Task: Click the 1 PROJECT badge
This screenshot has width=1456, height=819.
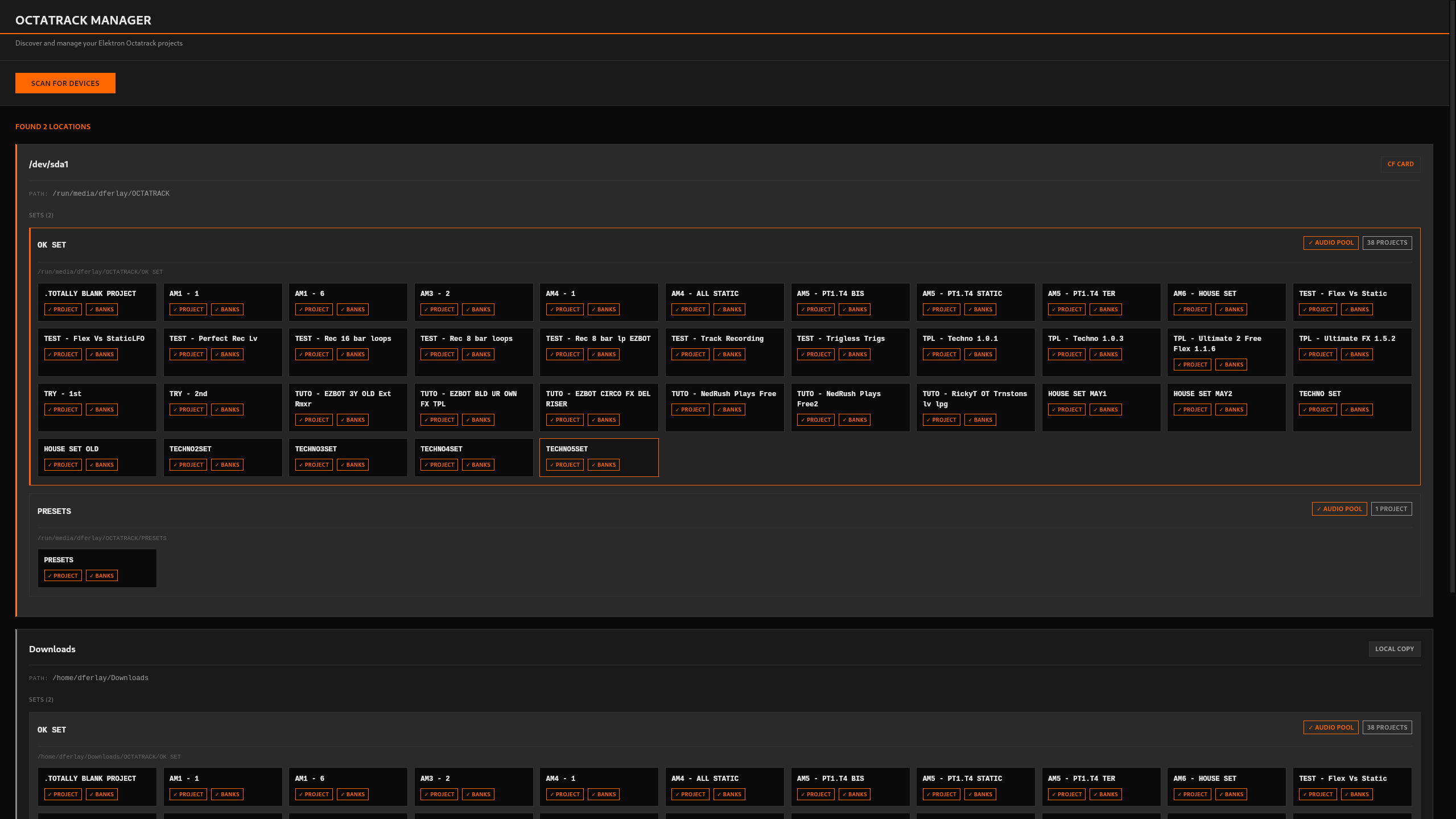Action: pos(1391,509)
